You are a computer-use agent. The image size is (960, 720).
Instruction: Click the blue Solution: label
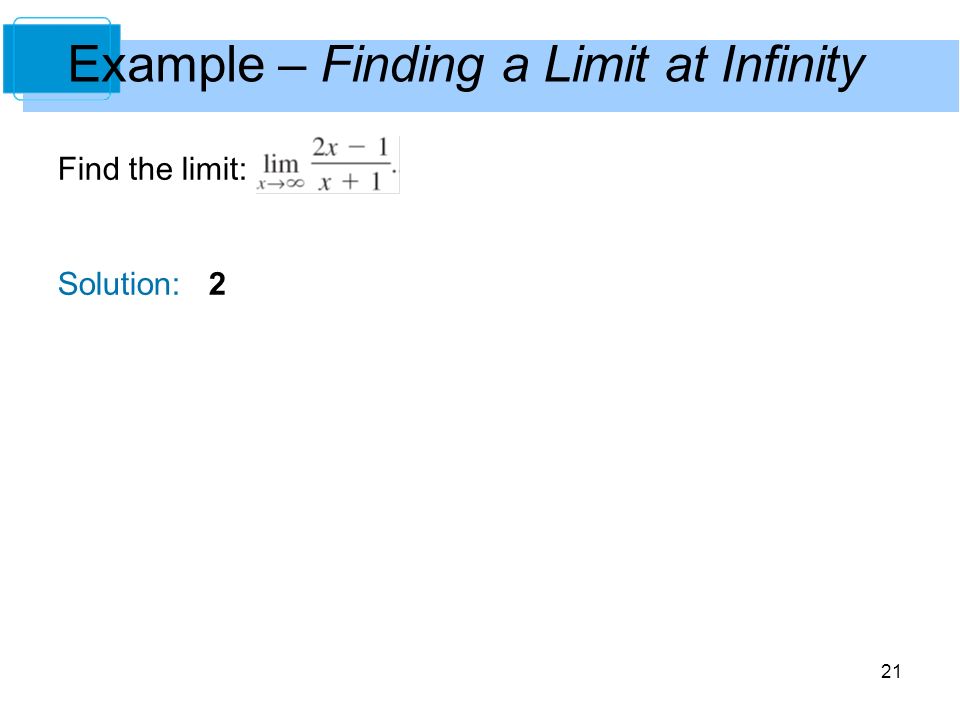[x=119, y=284]
